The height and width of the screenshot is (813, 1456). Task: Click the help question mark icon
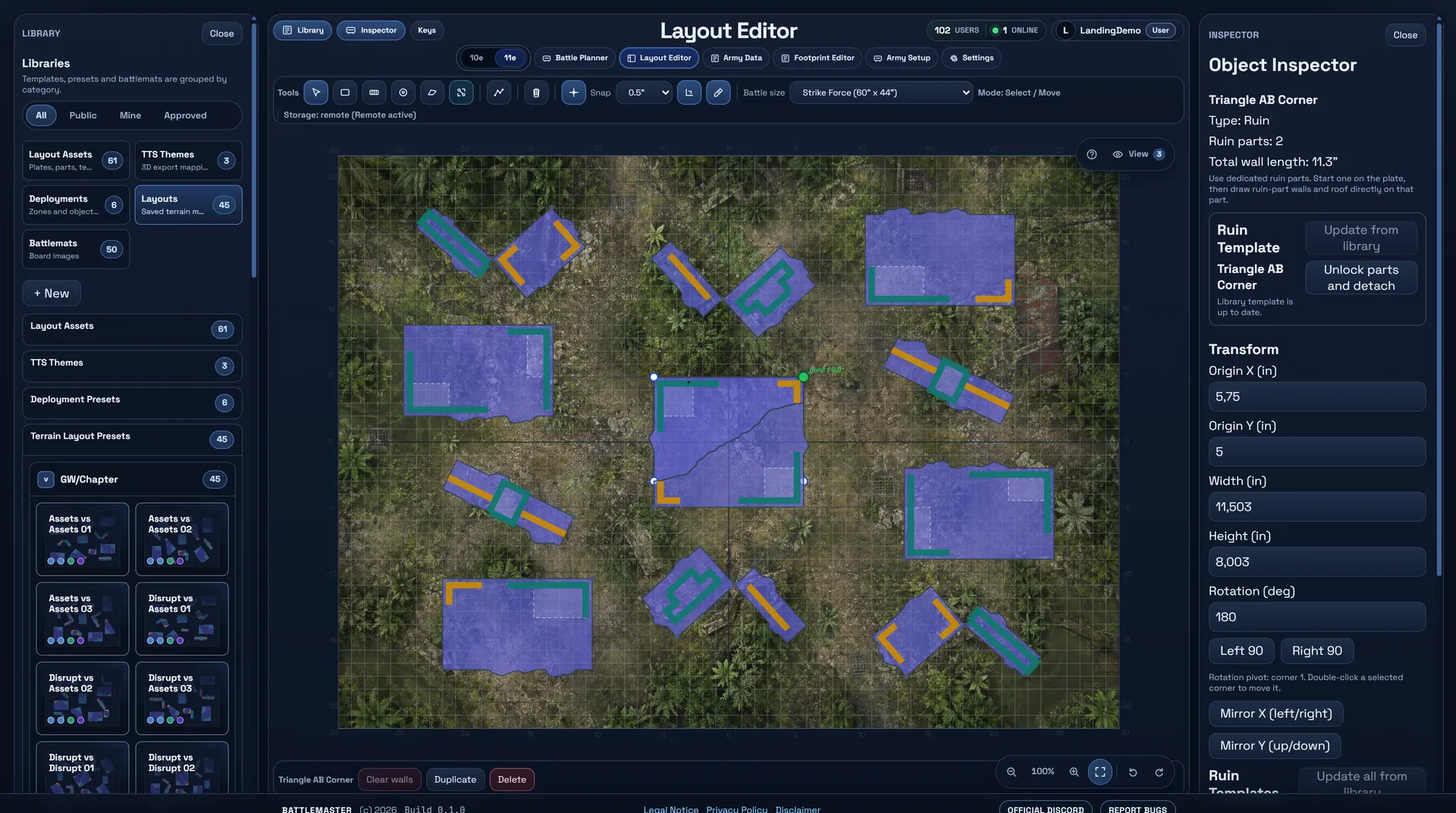click(1092, 154)
